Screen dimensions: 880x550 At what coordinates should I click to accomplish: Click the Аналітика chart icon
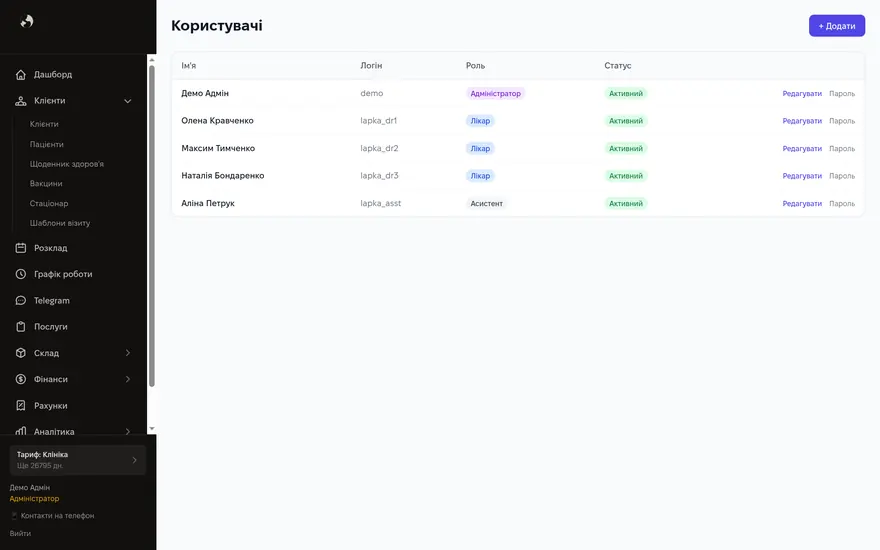pyautogui.click(x=21, y=431)
